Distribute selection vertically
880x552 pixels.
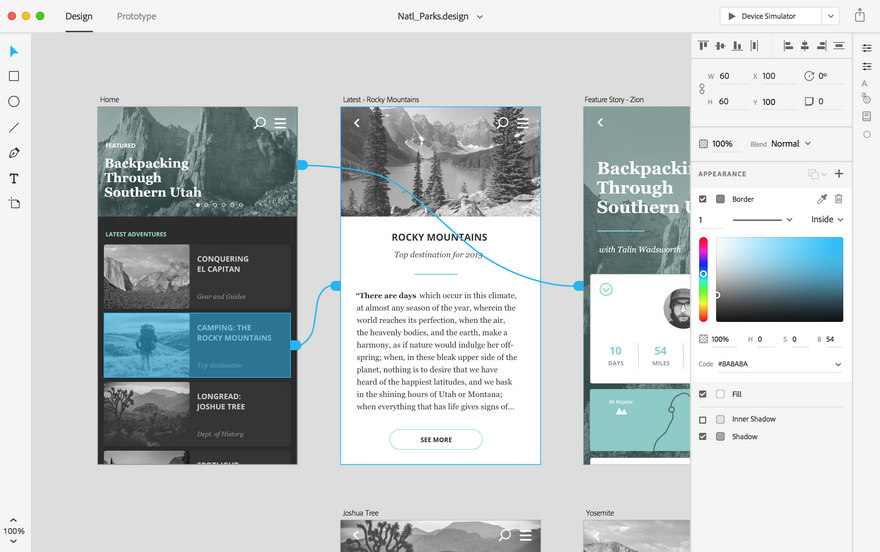[839, 45]
